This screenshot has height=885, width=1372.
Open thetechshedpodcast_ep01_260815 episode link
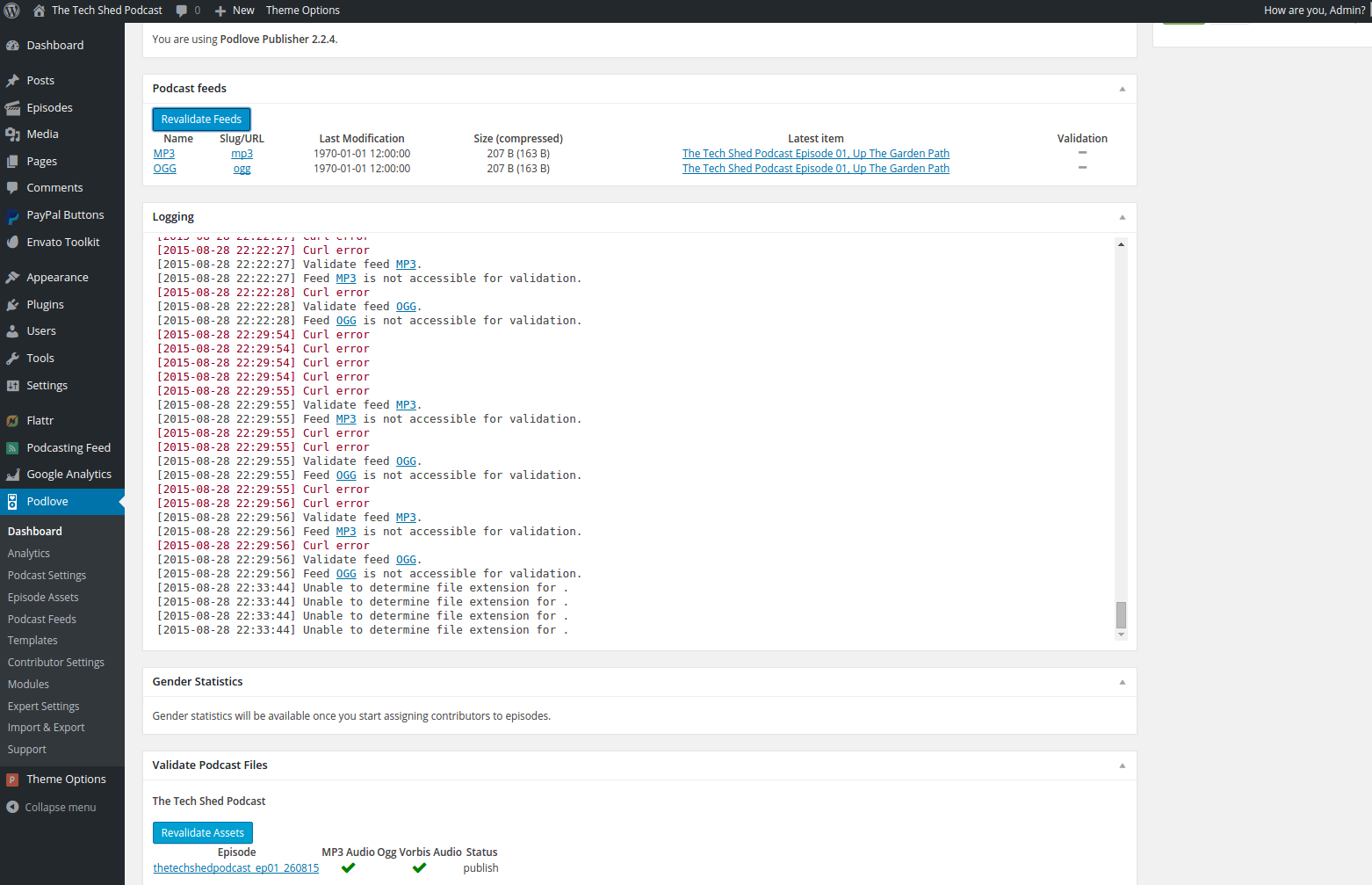click(236, 868)
